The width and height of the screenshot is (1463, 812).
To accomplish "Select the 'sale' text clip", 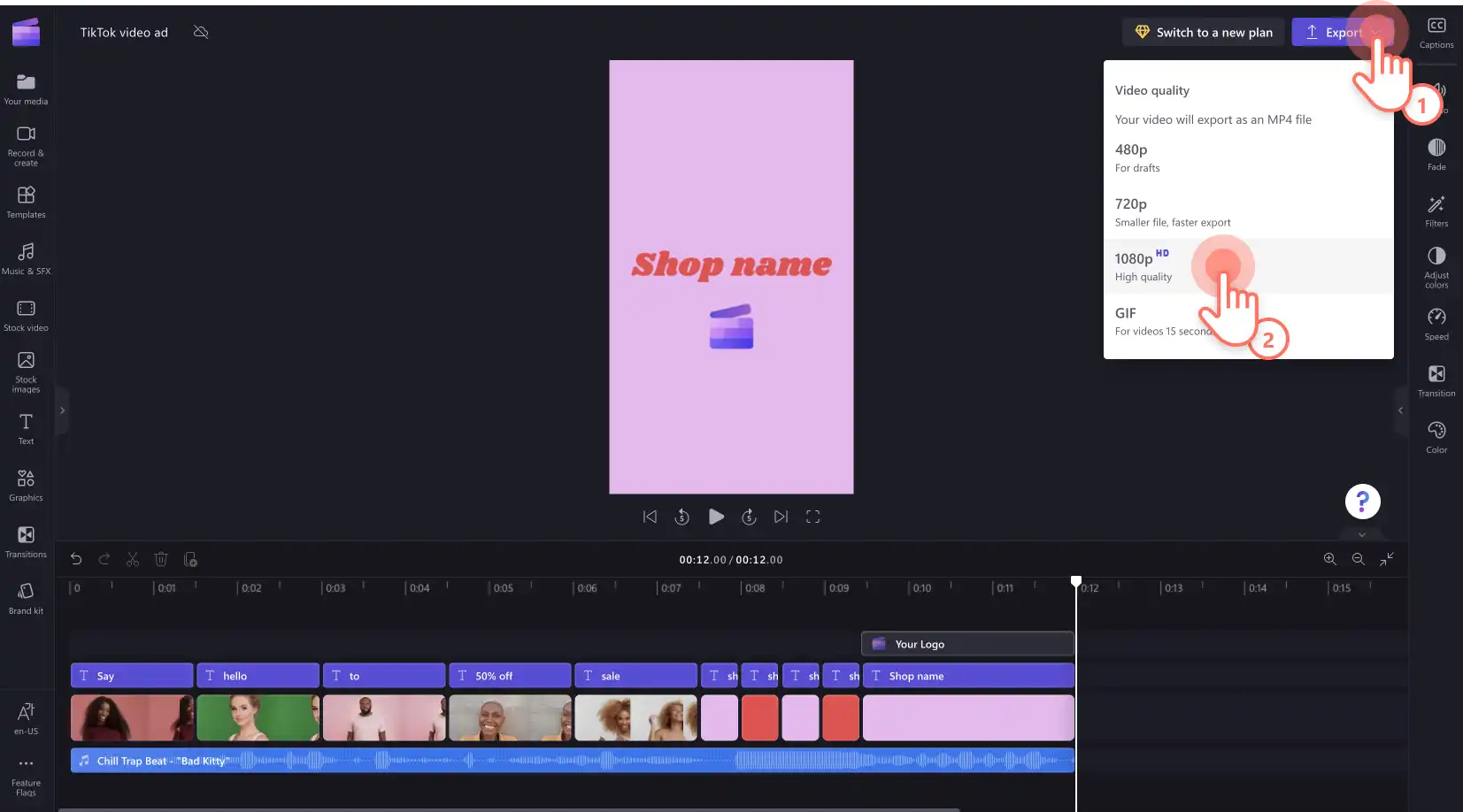I will click(635, 676).
